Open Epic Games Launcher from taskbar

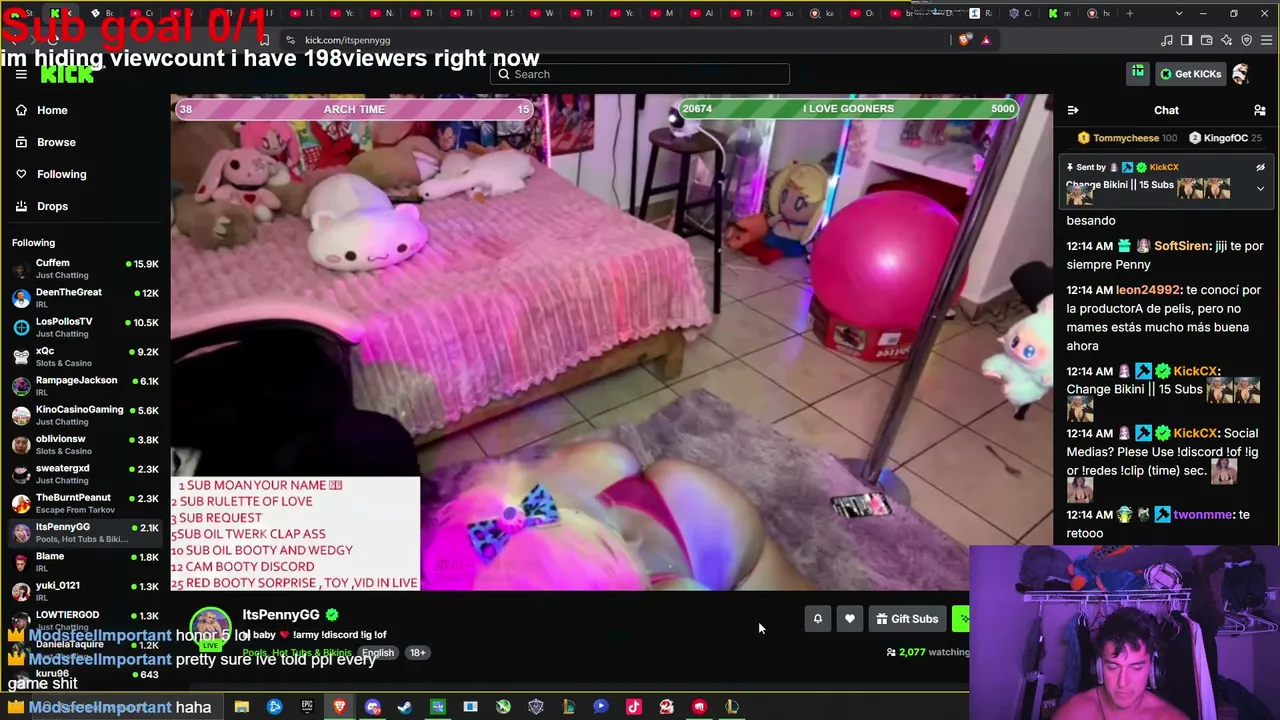pos(307,707)
